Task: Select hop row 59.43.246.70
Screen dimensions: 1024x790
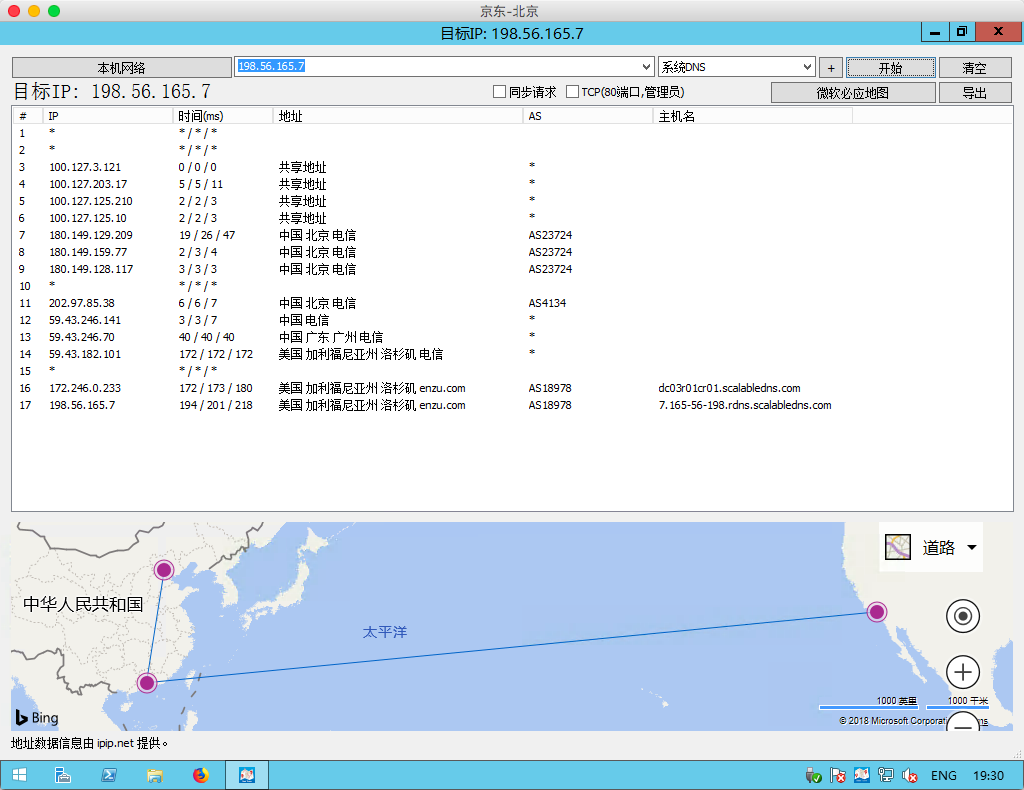Action: [512, 337]
